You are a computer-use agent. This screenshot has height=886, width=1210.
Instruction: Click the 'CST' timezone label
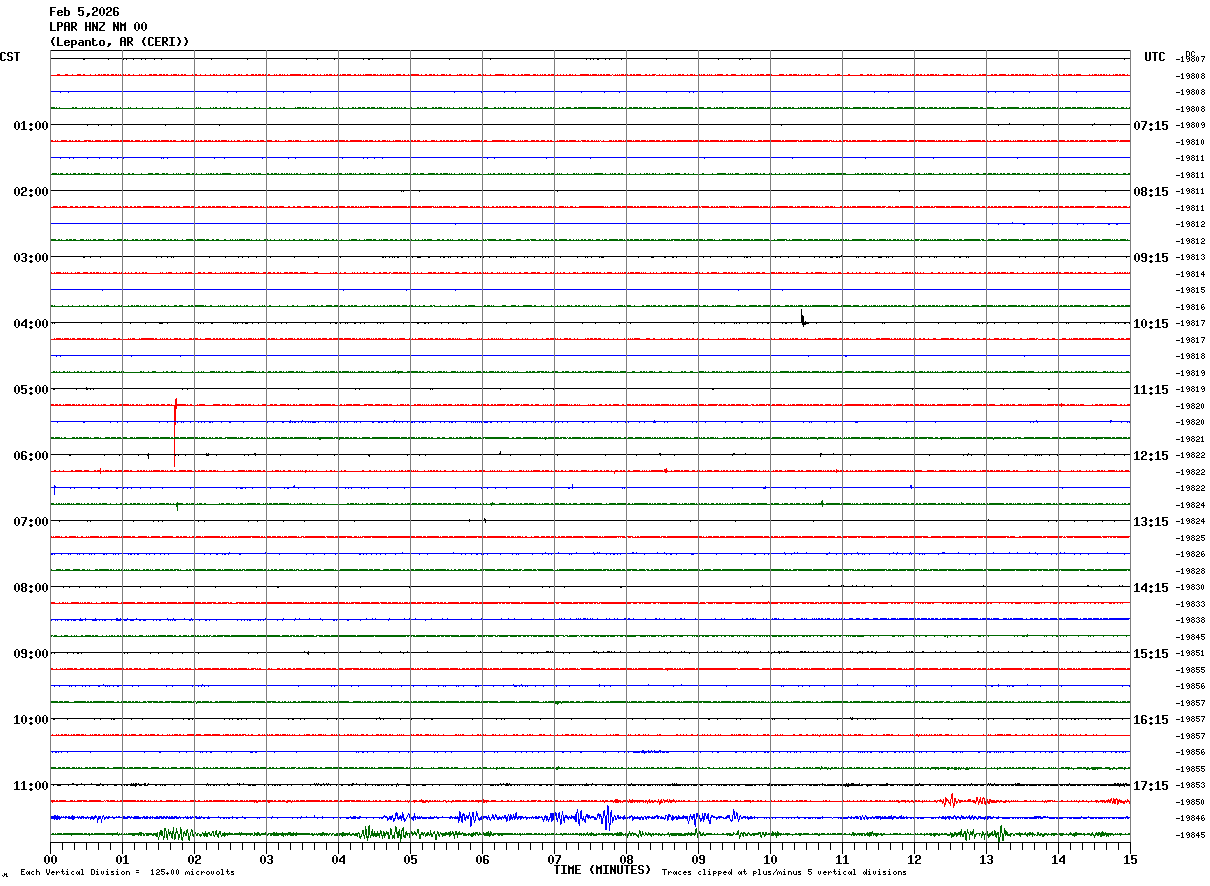(x=10, y=57)
